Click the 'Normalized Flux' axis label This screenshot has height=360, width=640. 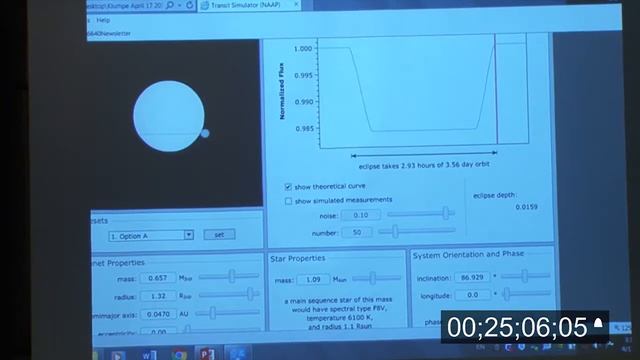tap(282, 91)
